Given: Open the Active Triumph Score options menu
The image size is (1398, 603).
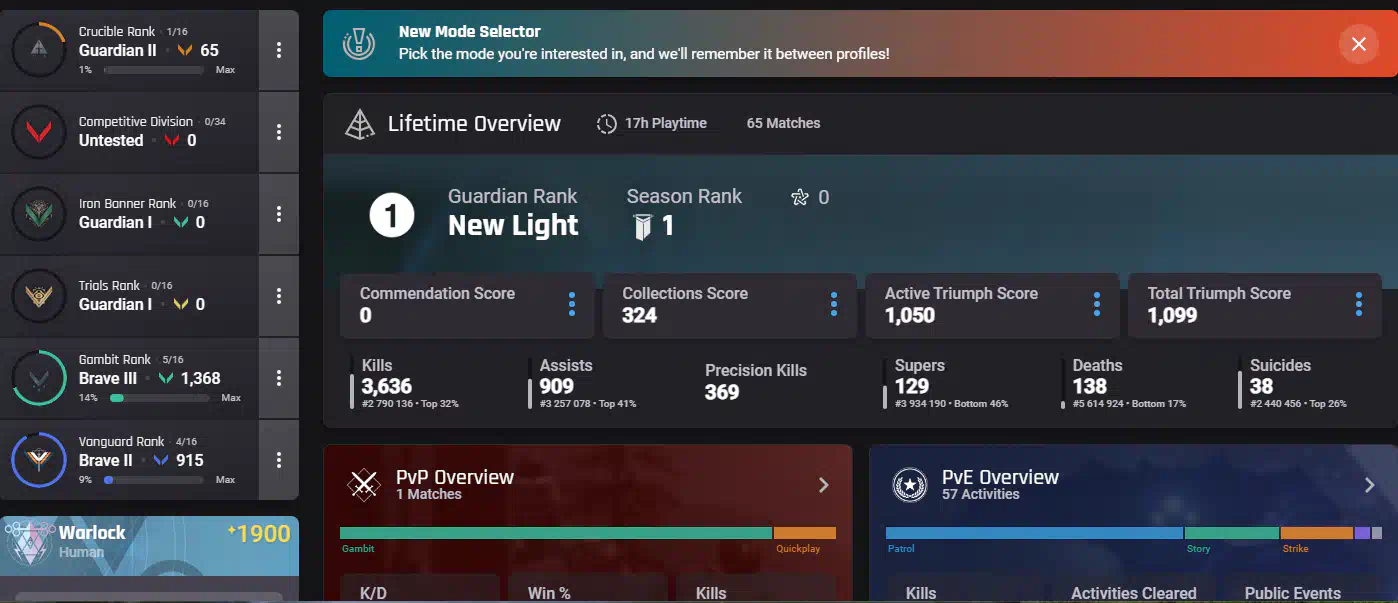Looking at the screenshot, I should (1097, 304).
